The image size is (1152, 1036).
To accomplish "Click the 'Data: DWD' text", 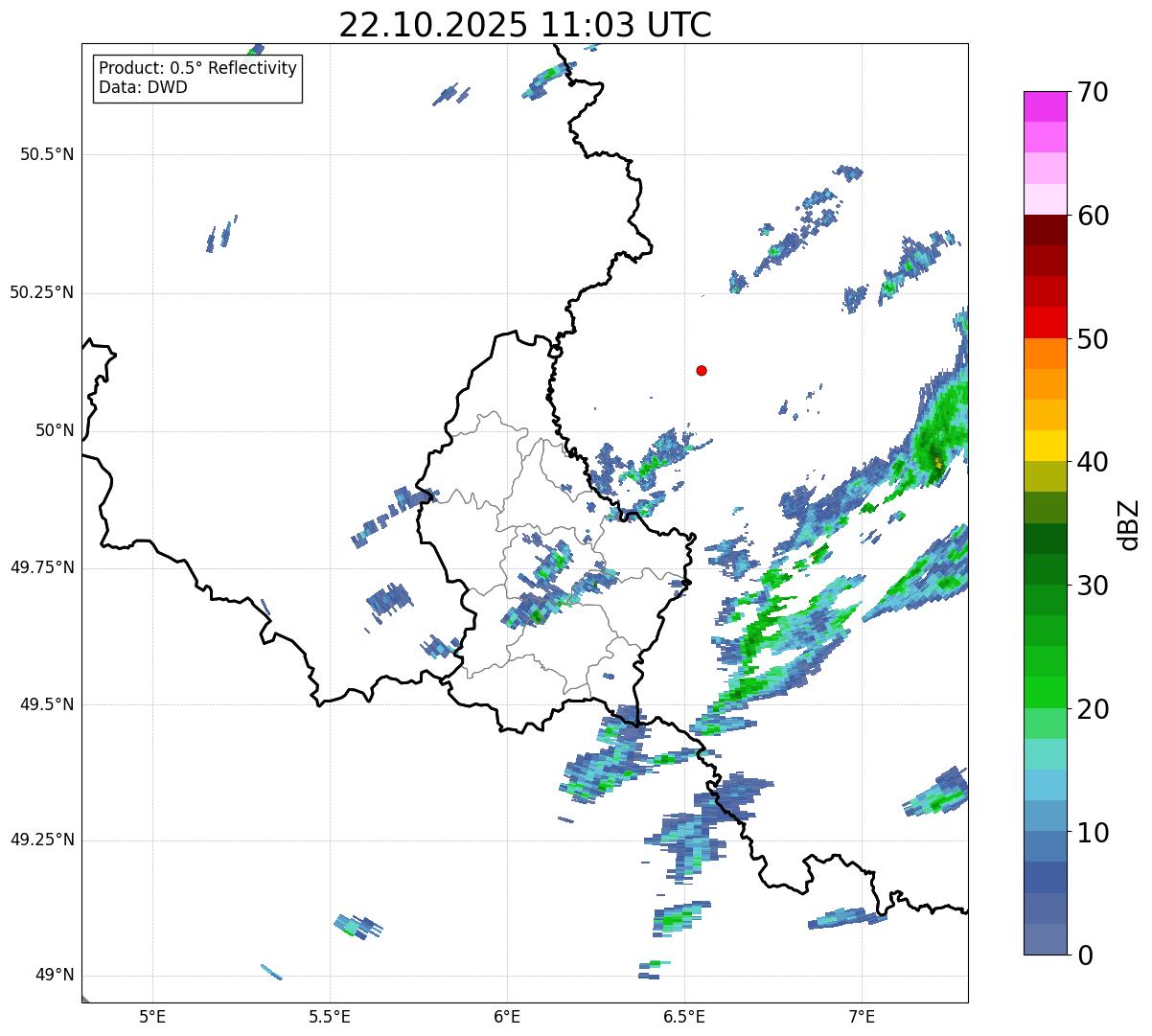I will tap(143, 88).
